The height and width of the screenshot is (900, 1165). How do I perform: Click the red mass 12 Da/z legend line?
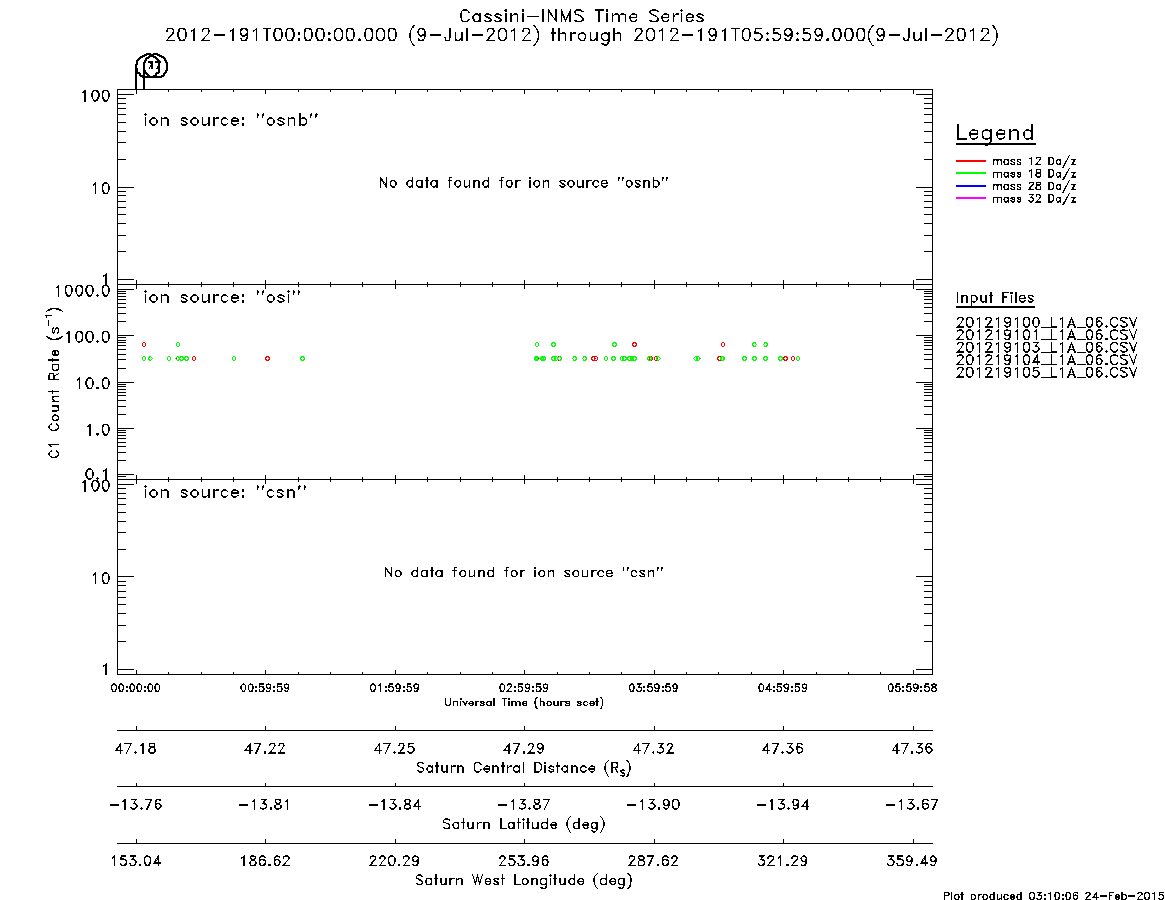tap(970, 161)
